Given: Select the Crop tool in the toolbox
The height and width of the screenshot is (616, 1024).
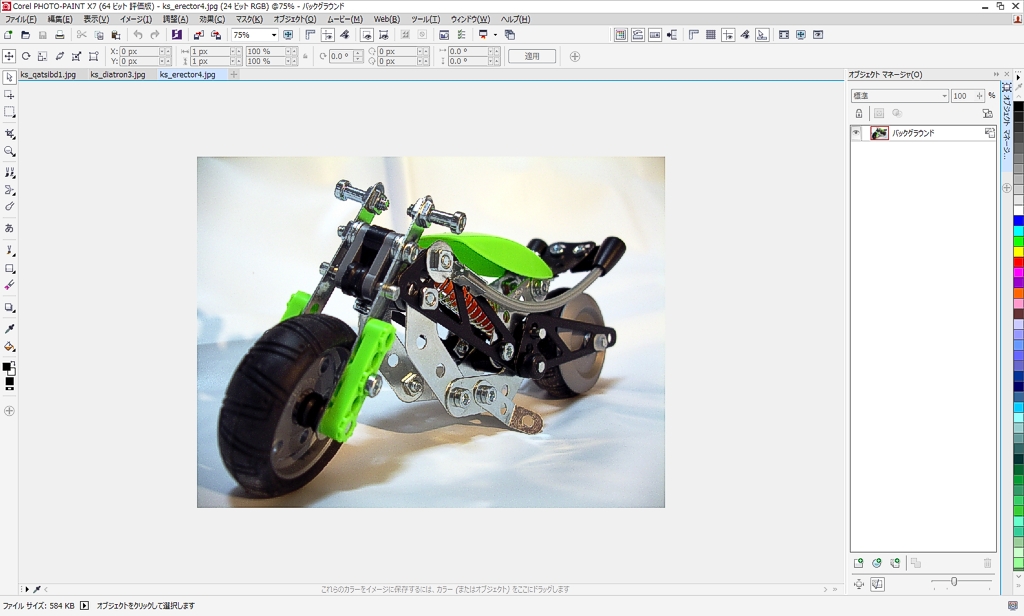Looking at the screenshot, I should tap(10, 133).
